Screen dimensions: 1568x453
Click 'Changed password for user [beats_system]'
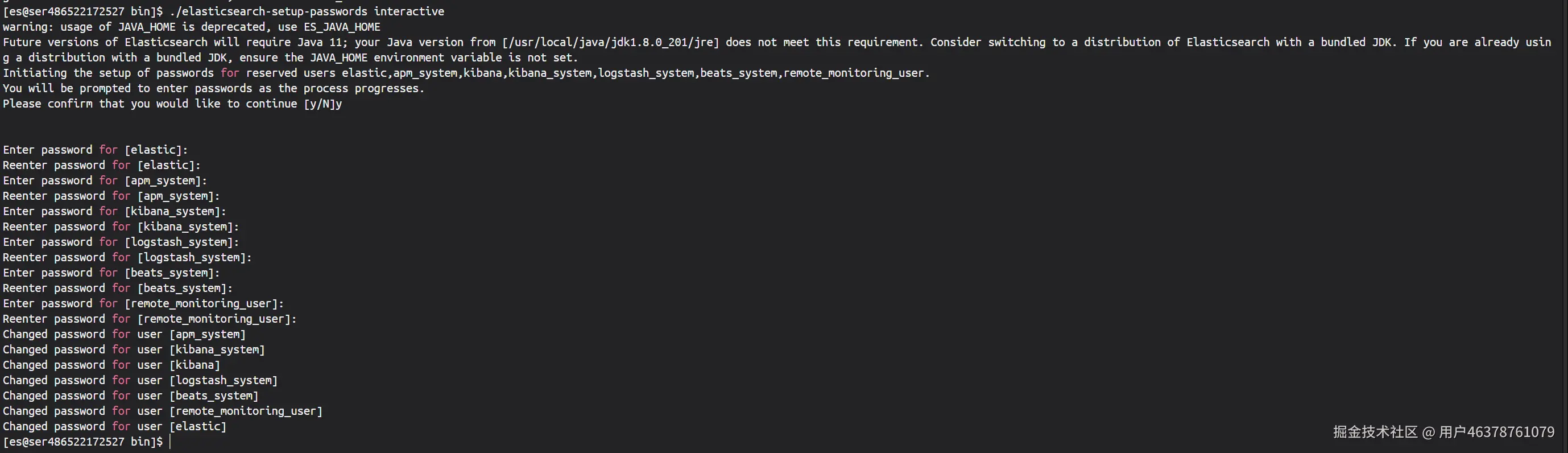pos(130,396)
